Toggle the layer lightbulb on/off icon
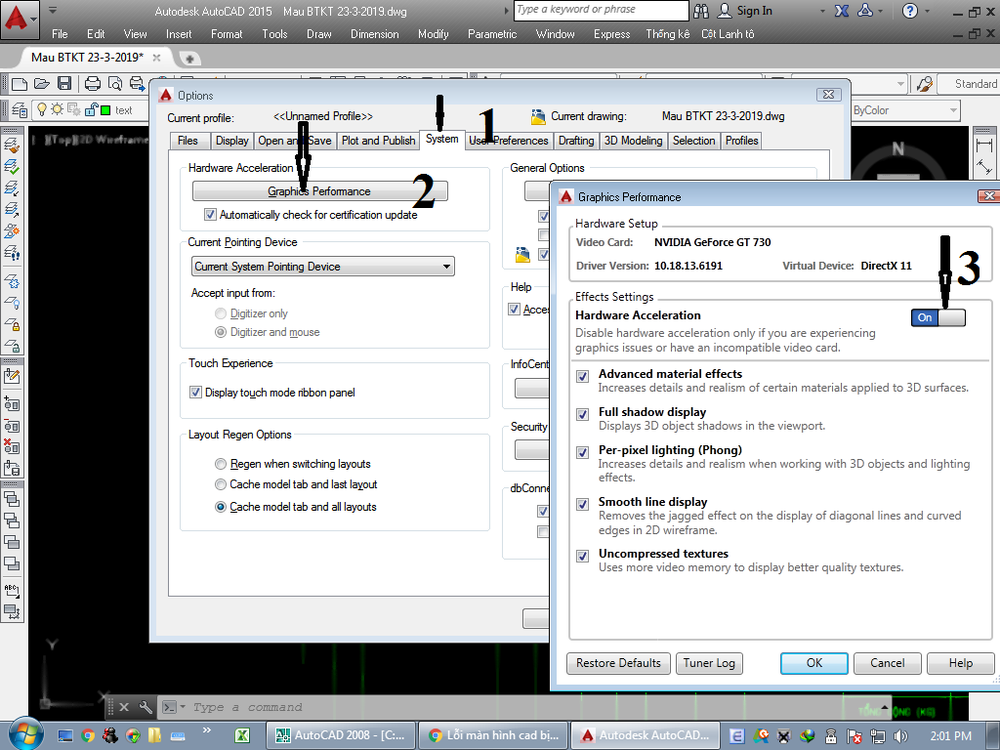This screenshot has height=750, width=1000. tap(41, 110)
